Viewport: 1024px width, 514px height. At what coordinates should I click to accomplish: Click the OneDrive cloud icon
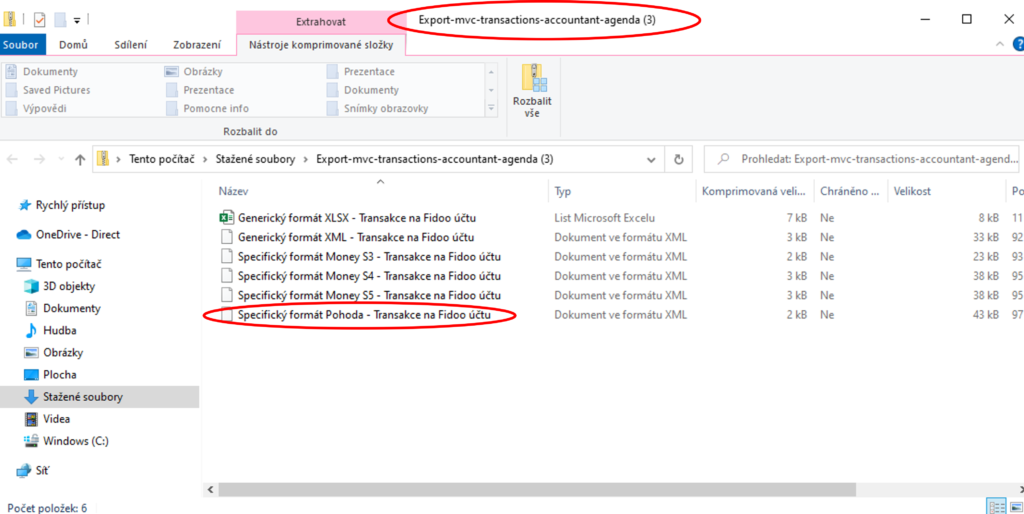[x=24, y=234]
